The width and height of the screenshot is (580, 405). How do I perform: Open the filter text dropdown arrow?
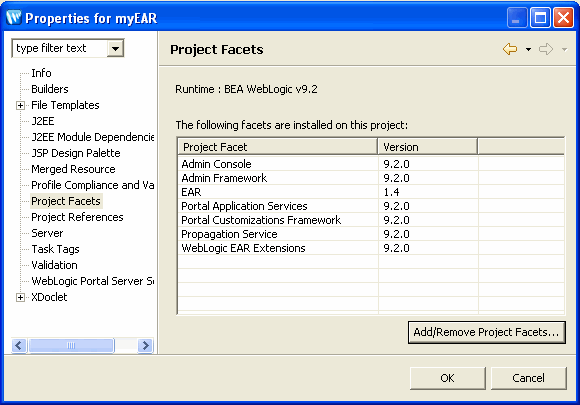(115, 48)
